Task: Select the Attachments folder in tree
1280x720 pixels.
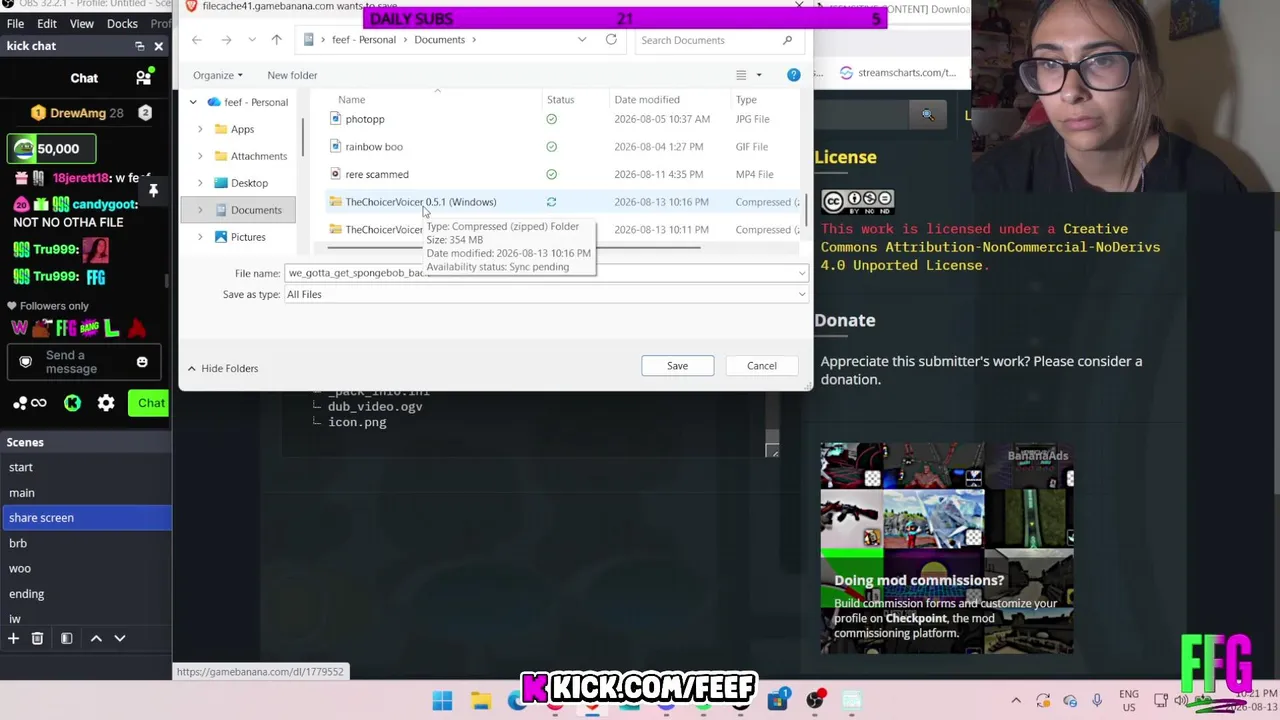Action: point(258,156)
